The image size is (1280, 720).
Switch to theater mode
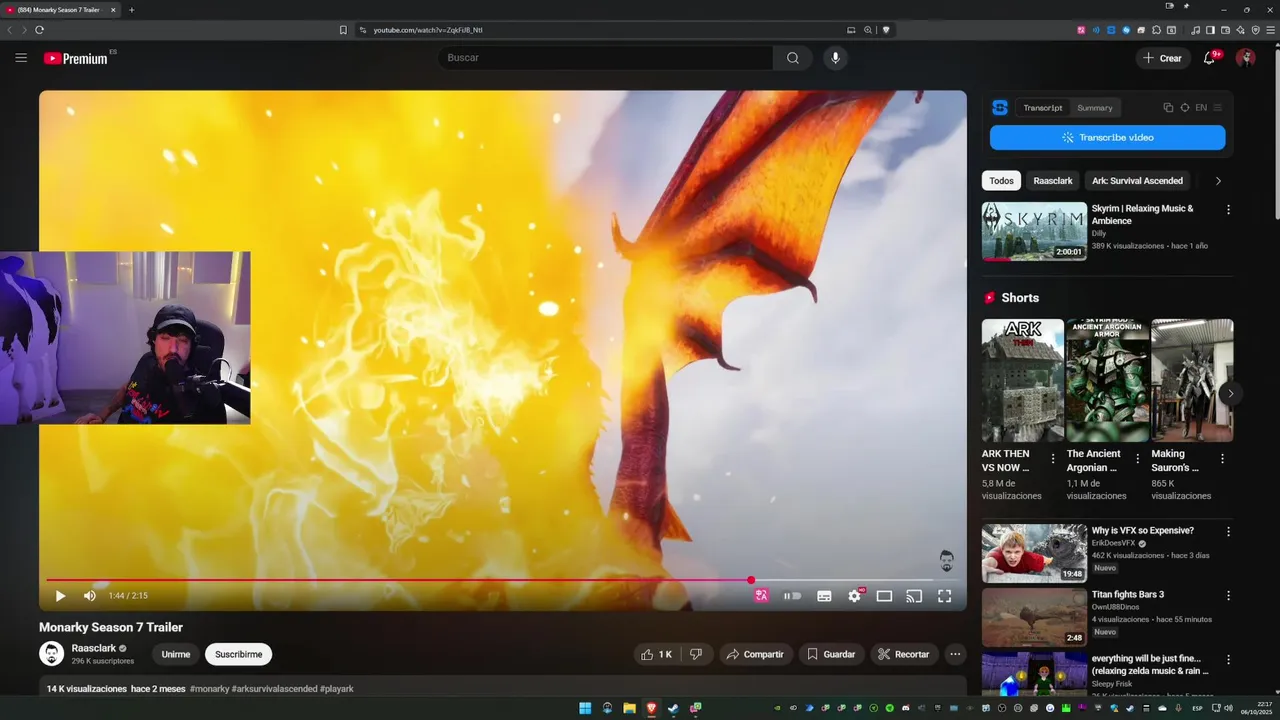884,596
